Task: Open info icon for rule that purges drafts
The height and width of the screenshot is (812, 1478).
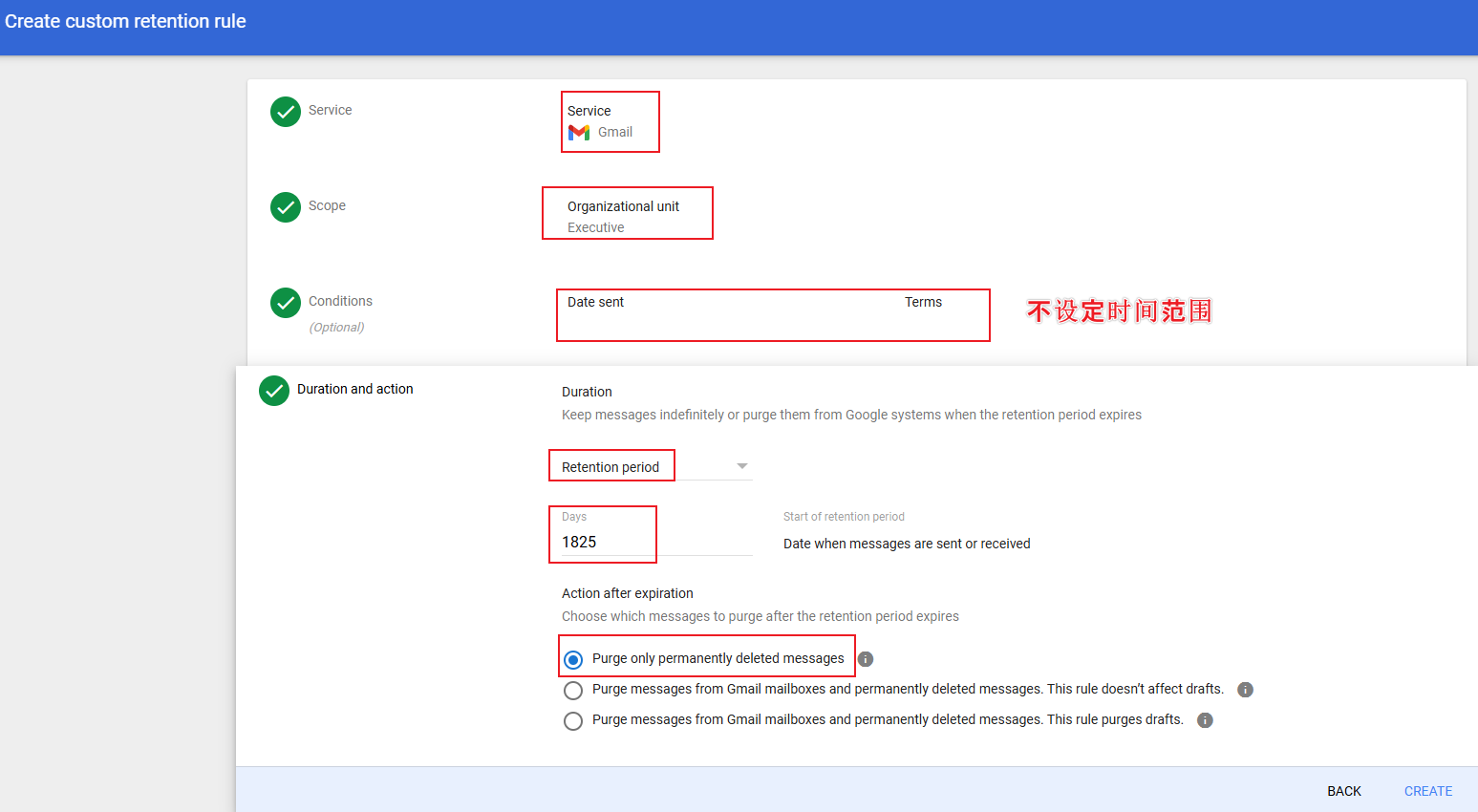Action: pyautogui.click(x=1205, y=720)
